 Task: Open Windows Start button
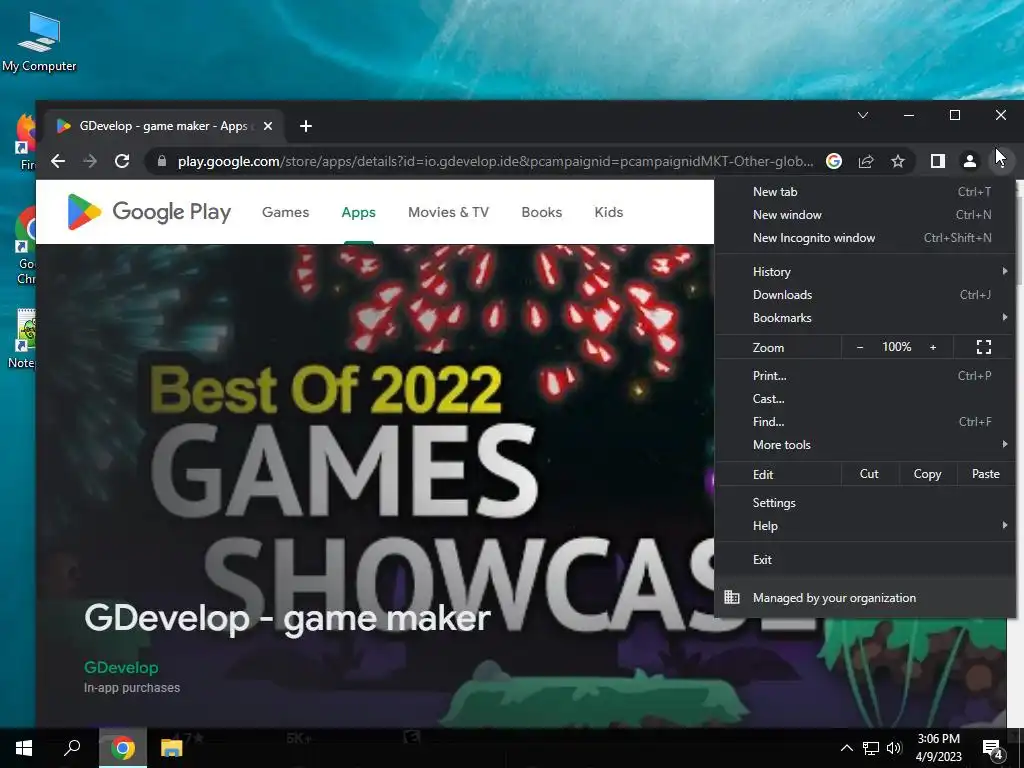[x=24, y=748]
